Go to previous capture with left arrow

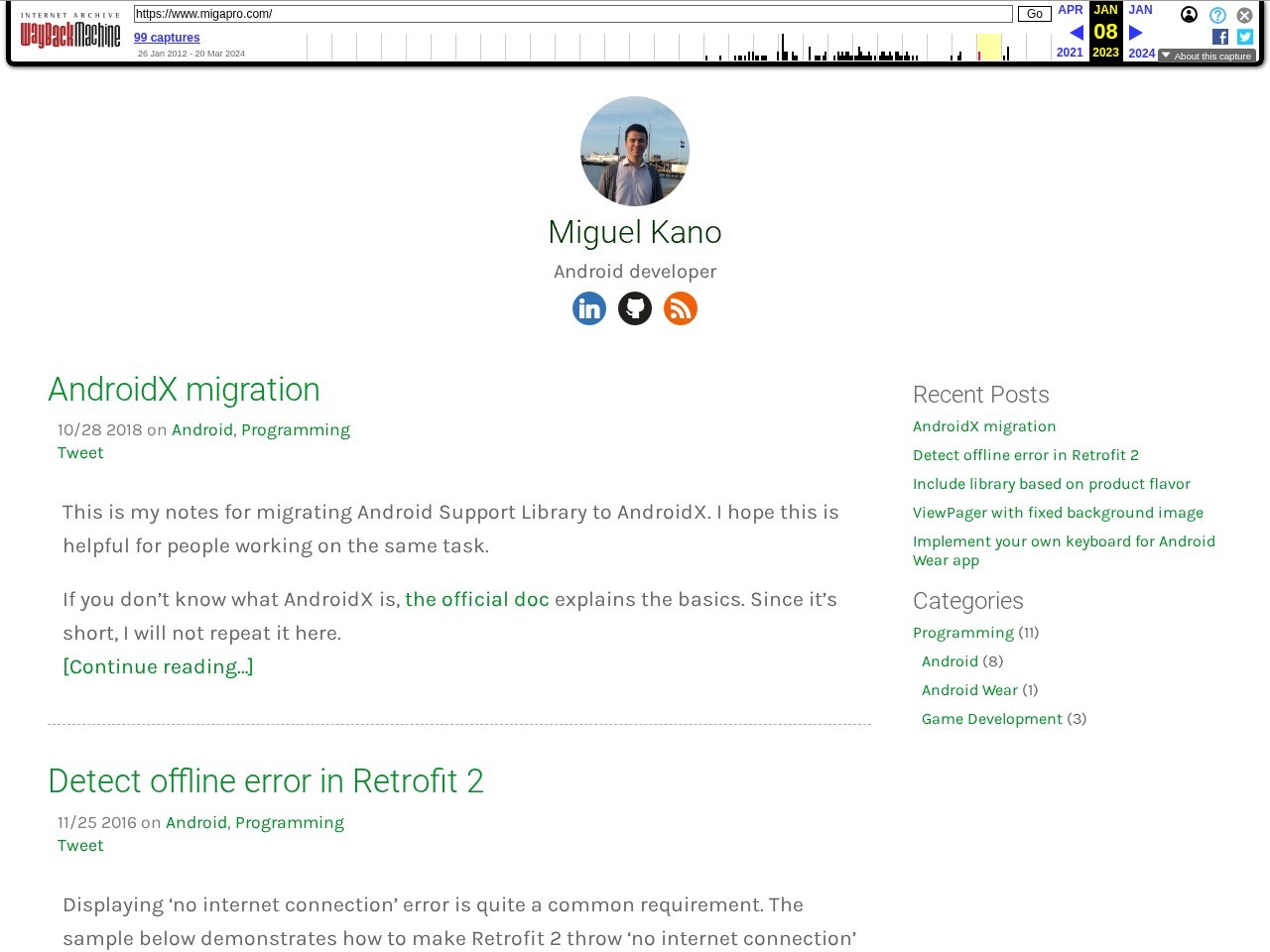[1076, 33]
